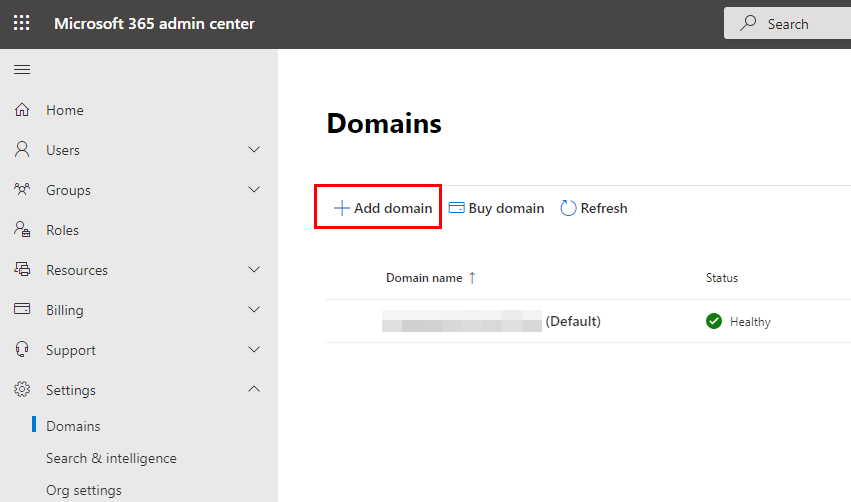Click the Refresh circular arrow icon
Screen dimensions: 851x502
[568, 208]
